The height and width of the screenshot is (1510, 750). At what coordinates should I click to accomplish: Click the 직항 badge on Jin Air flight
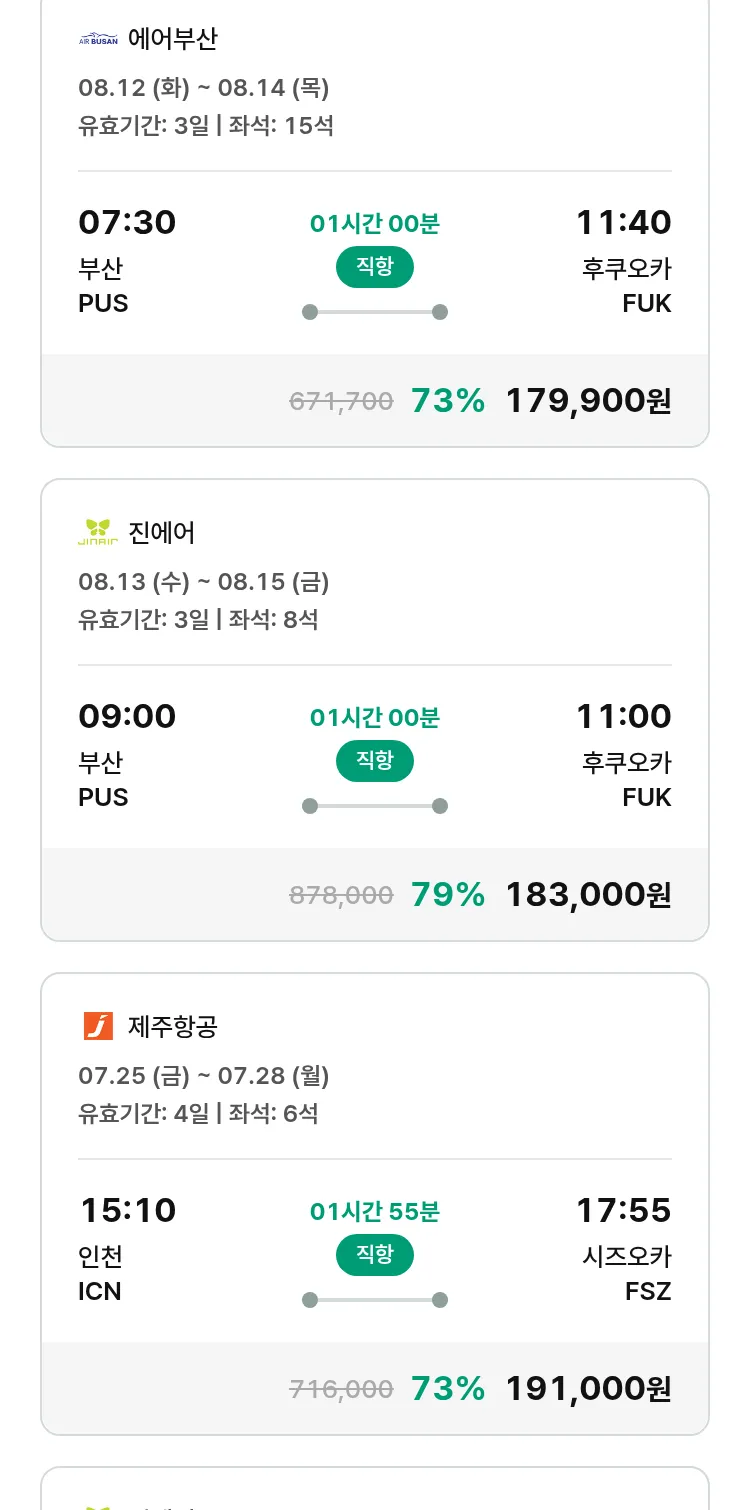click(374, 761)
